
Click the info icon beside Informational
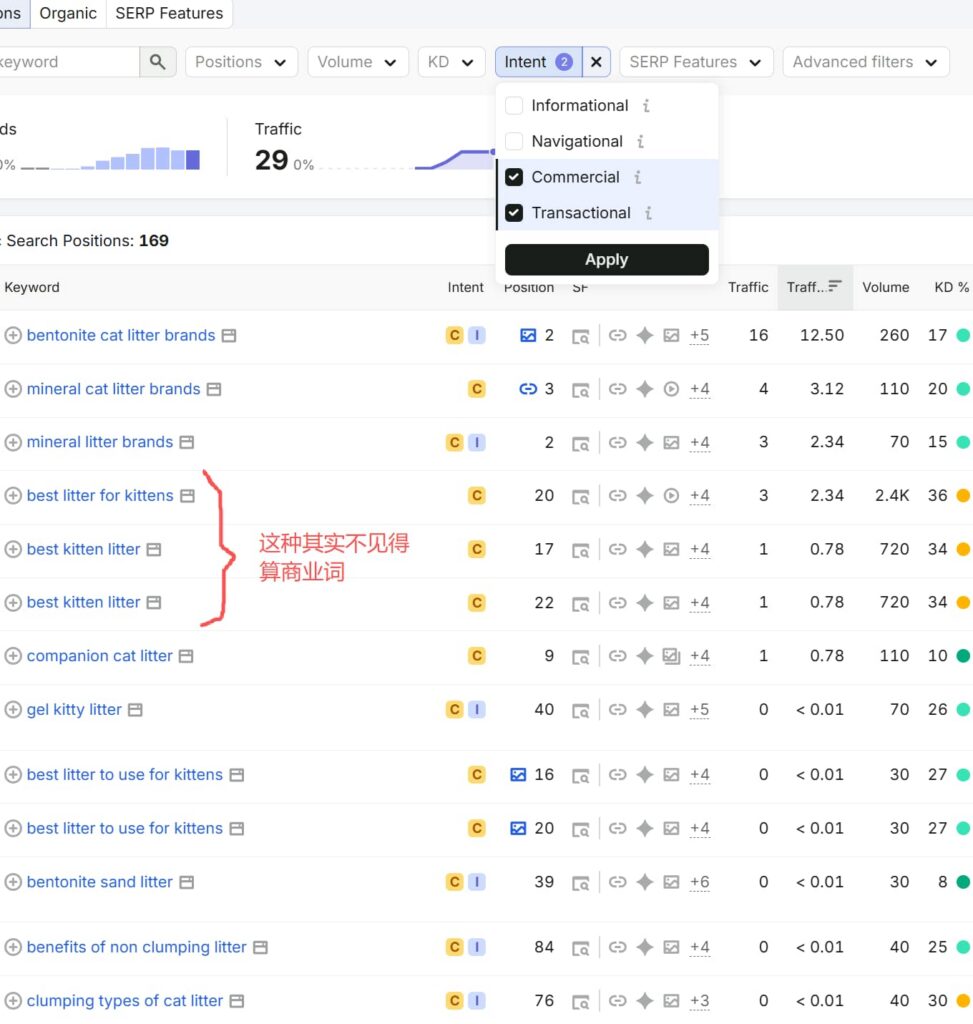tap(646, 106)
